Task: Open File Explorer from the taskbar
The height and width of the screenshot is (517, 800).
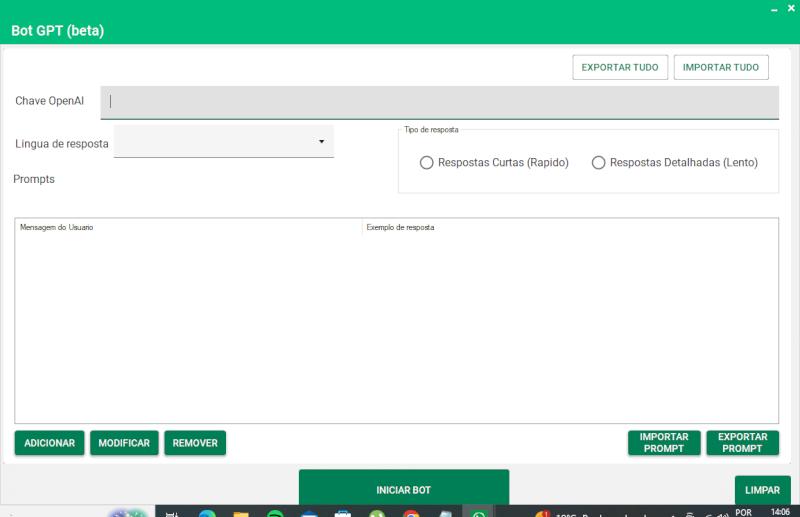Action: [x=241, y=513]
